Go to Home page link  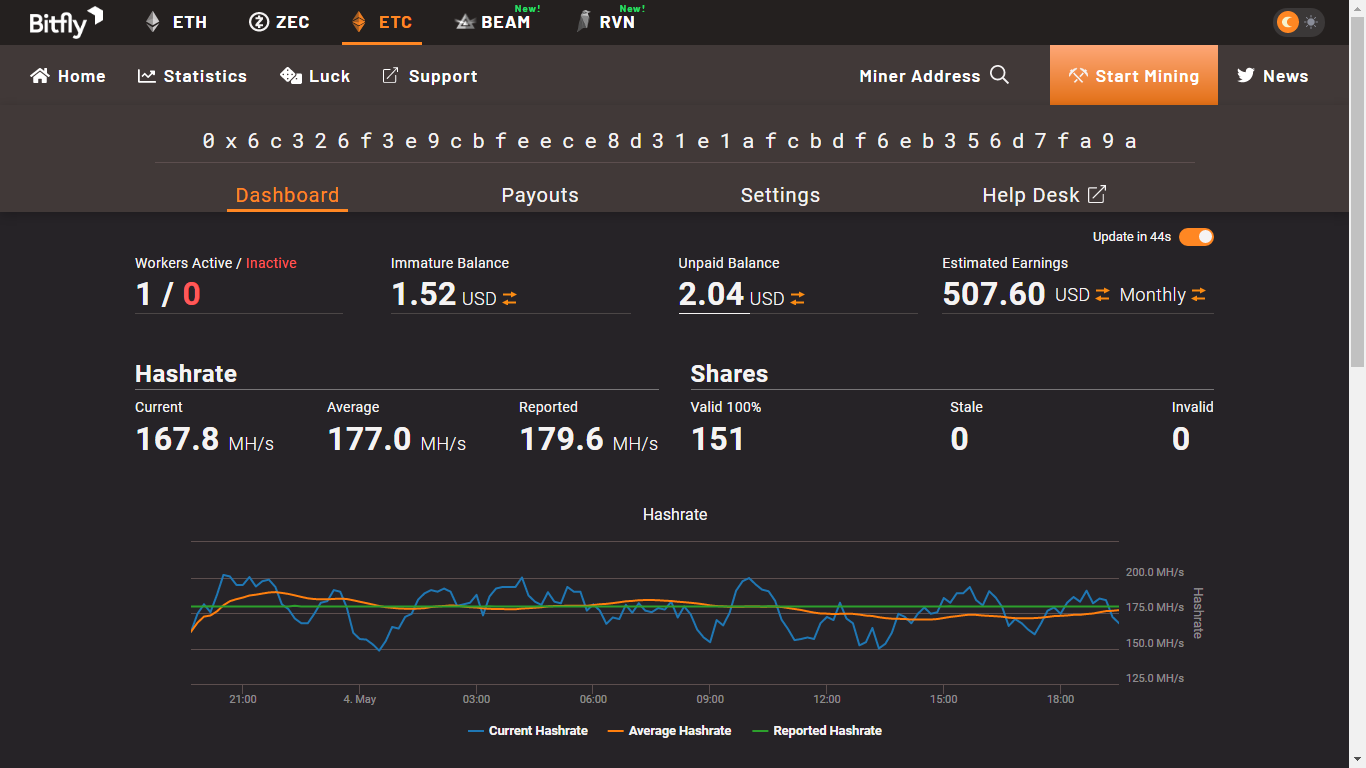pyautogui.click(x=68, y=76)
